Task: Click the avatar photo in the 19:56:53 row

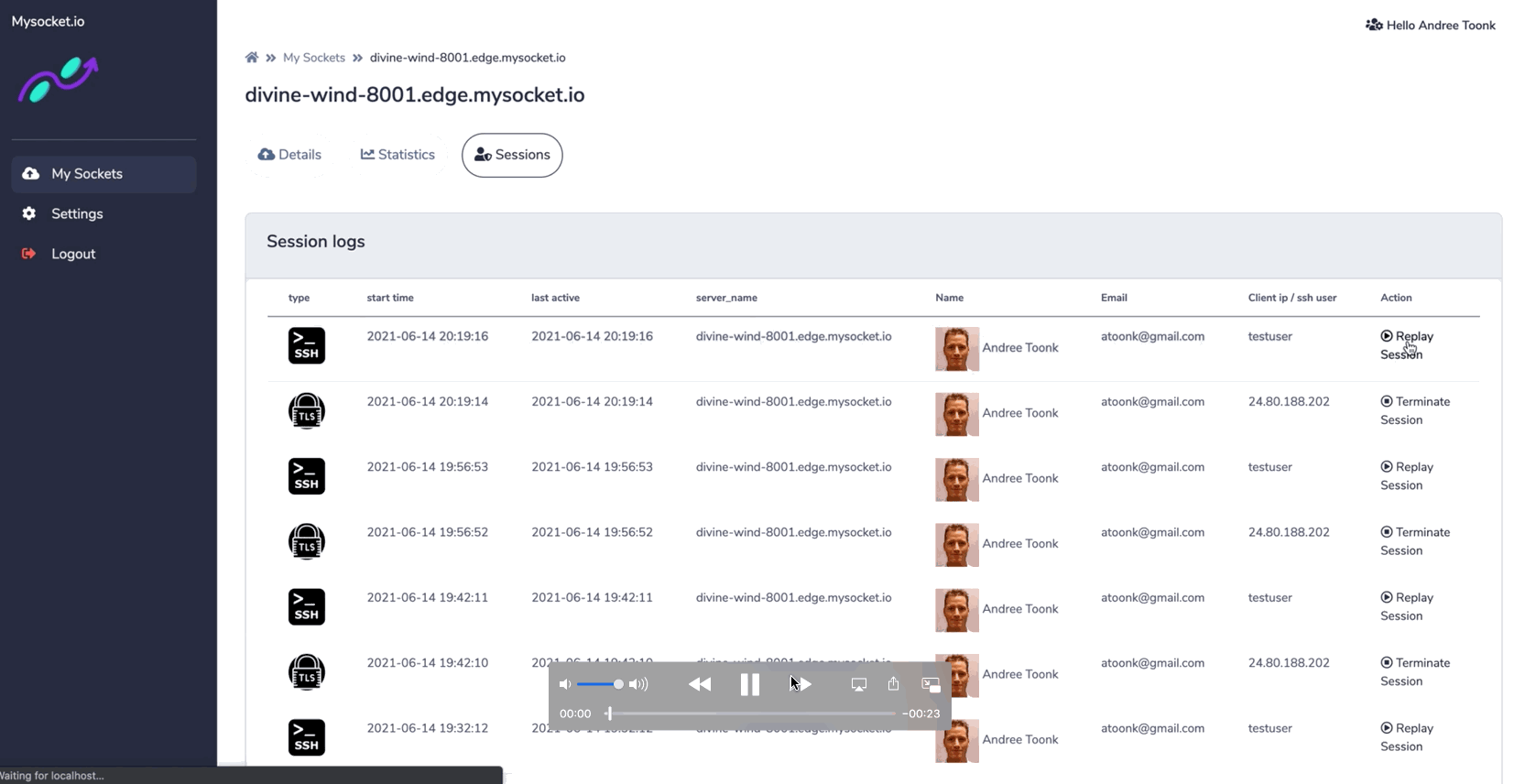Action: click(x=957, y=480)
